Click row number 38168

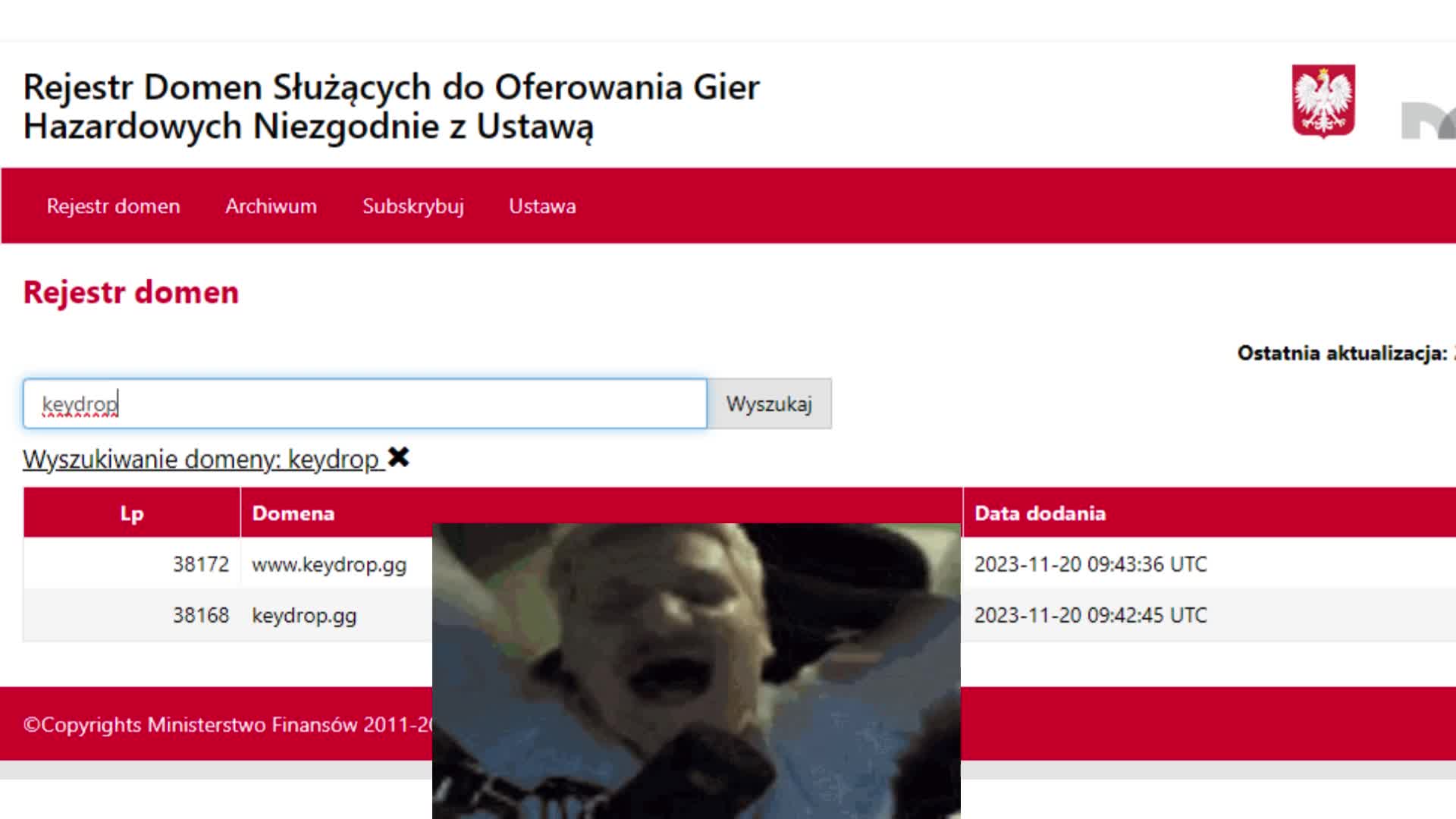pyautogui.click(x=200, y=615)
